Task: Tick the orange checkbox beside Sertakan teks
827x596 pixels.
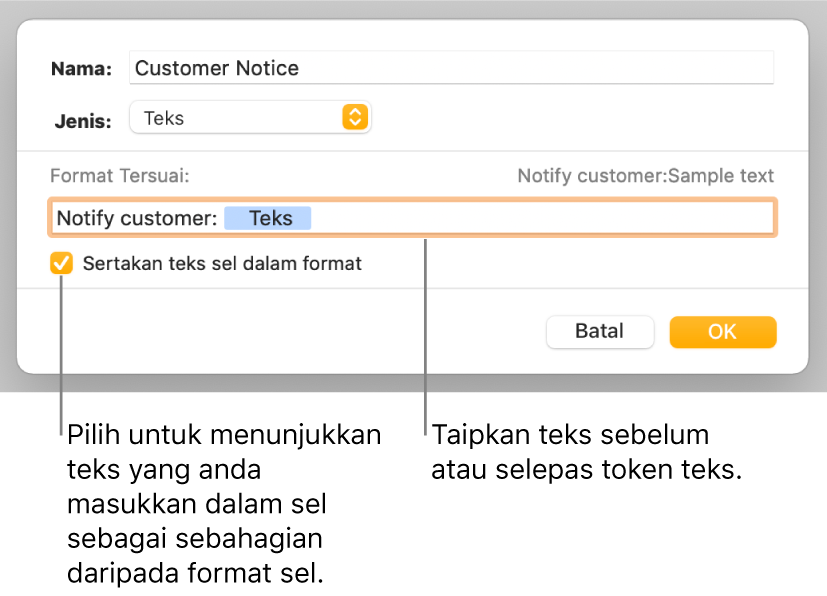Action: point(62,264)
